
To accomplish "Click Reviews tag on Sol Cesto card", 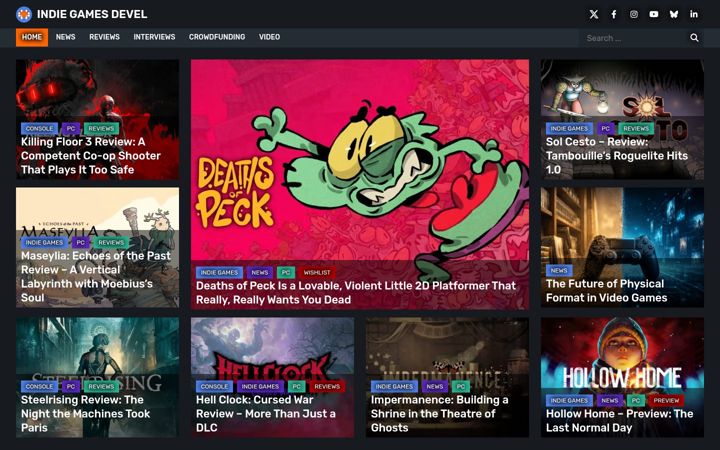I will point(636,129).
